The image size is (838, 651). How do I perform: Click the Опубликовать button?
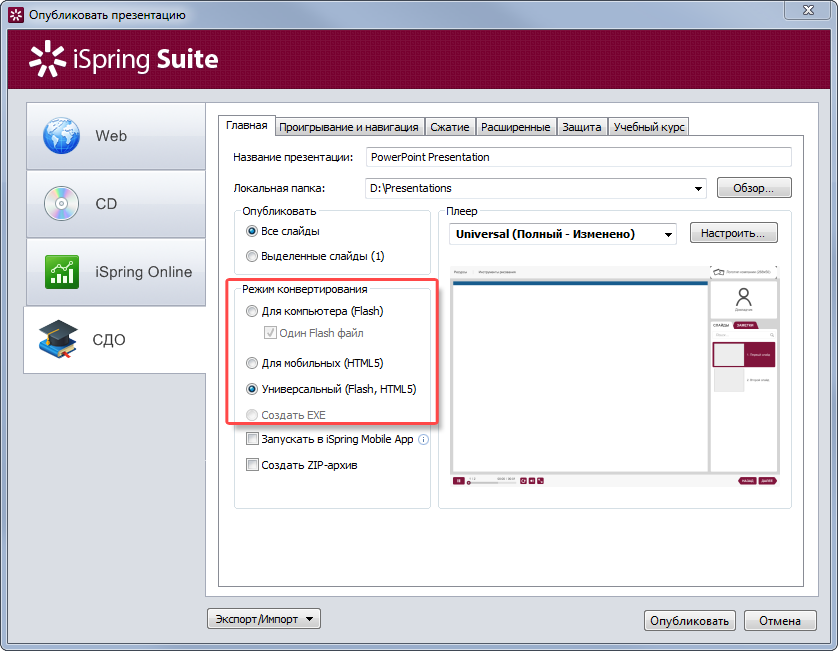click(689, 621)
